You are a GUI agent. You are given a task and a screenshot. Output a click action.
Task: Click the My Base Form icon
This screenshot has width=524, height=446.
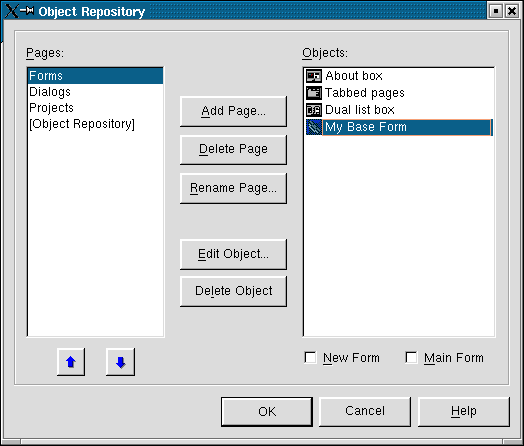click(314, 127)
